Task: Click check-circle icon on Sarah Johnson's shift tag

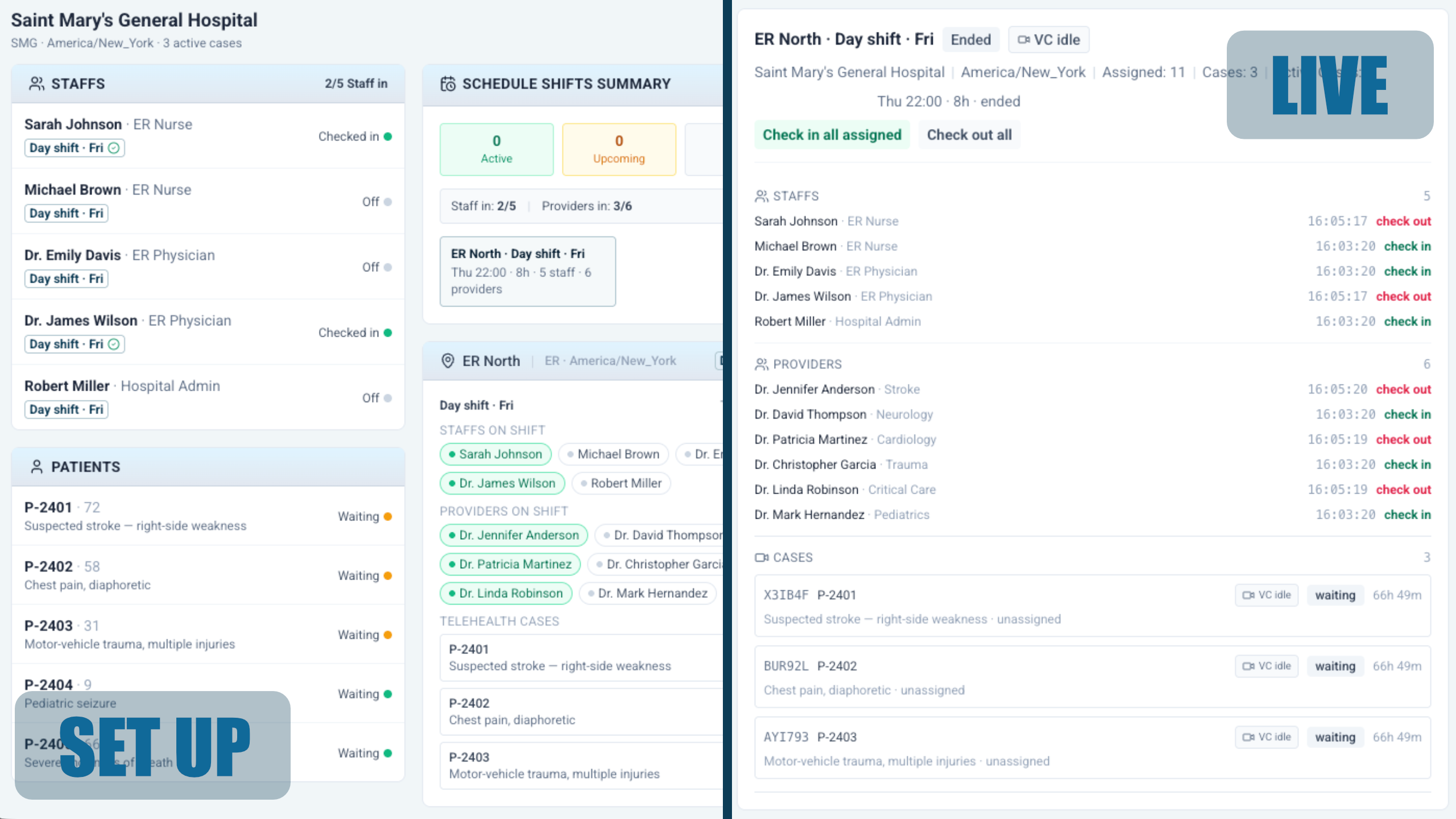Action: [114, 148]
